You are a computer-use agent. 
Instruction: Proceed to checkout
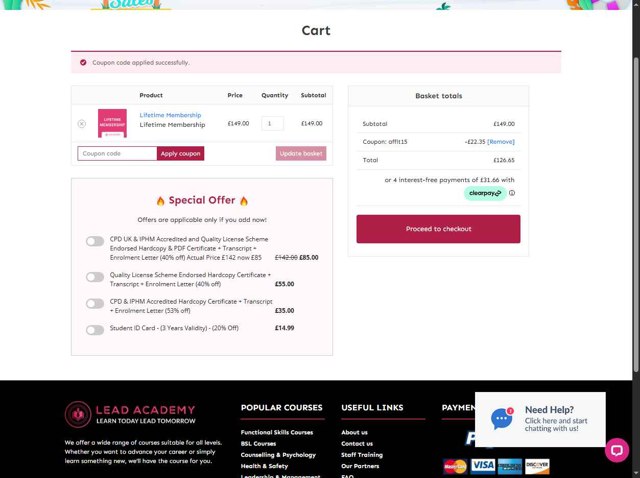pos(438,229)
